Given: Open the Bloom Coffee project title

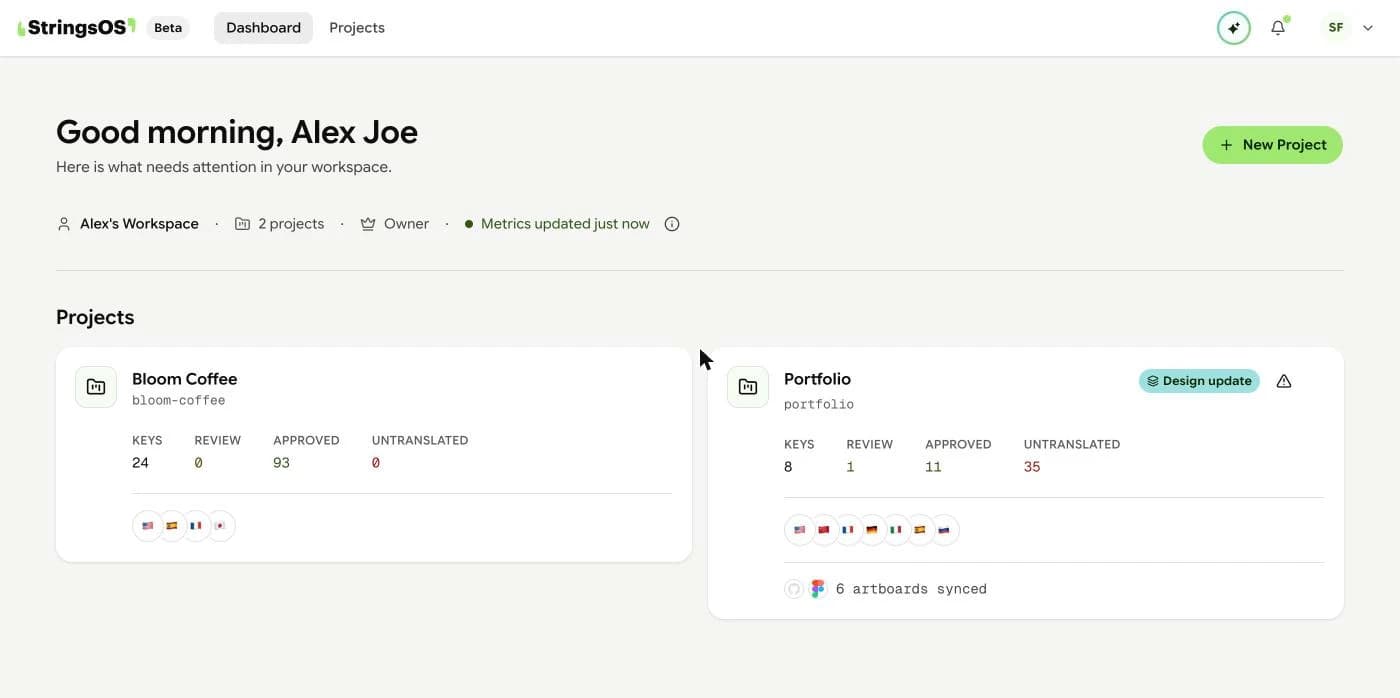Looking at the screenshot, I should click(185, 379).
